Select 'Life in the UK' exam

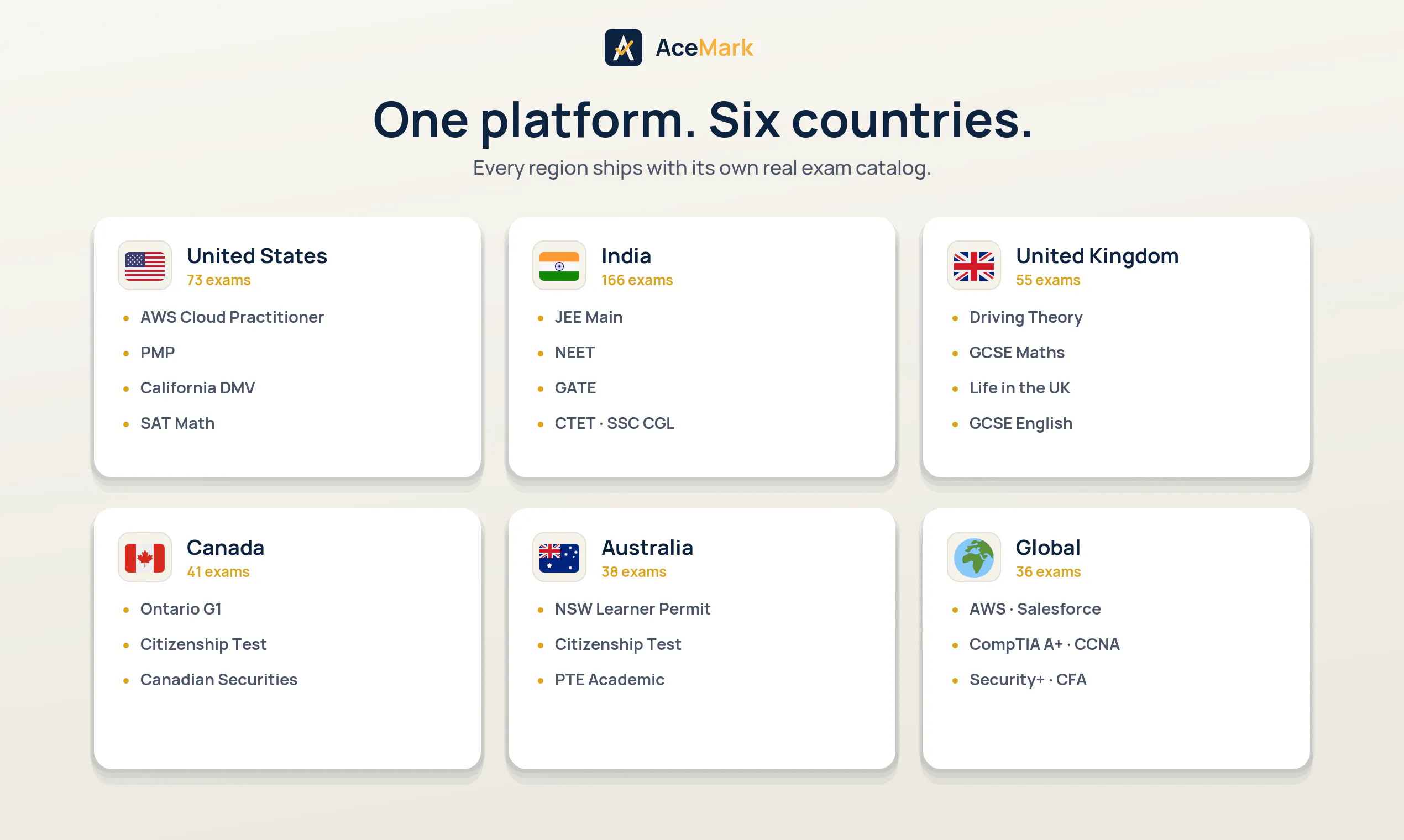click(1020, 388)
